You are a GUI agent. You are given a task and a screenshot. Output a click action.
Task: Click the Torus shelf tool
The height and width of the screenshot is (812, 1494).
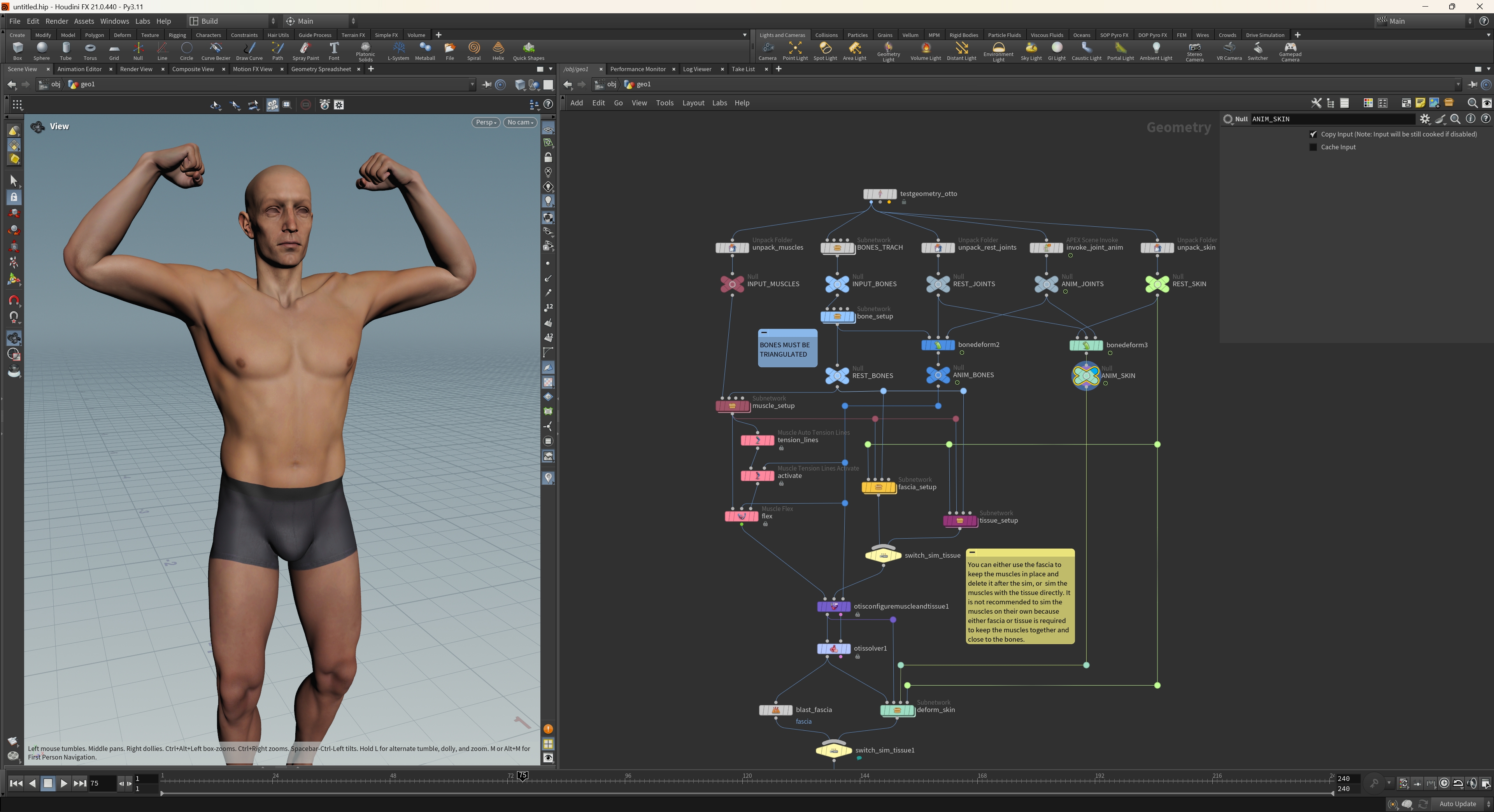(90, 50)
